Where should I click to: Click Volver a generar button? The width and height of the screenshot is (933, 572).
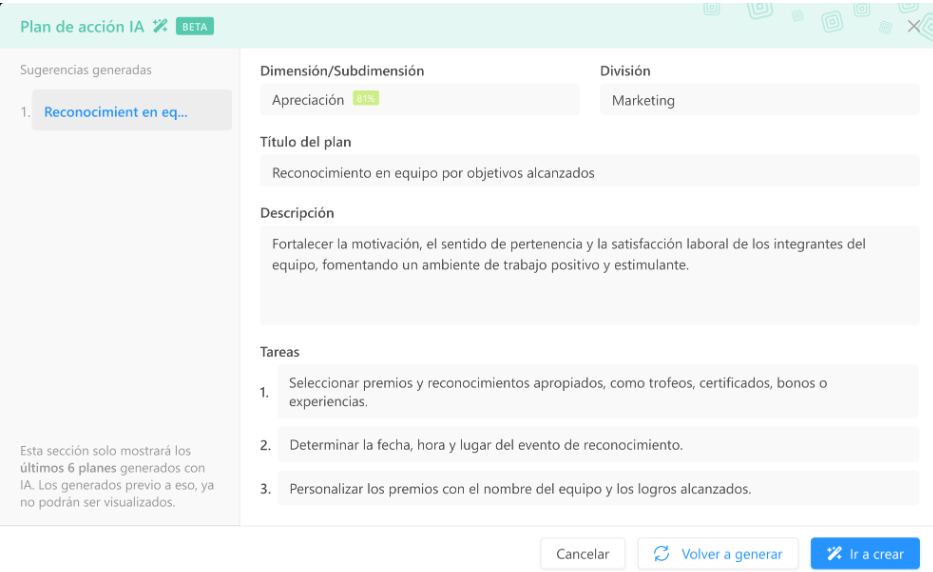pos(718,554)
